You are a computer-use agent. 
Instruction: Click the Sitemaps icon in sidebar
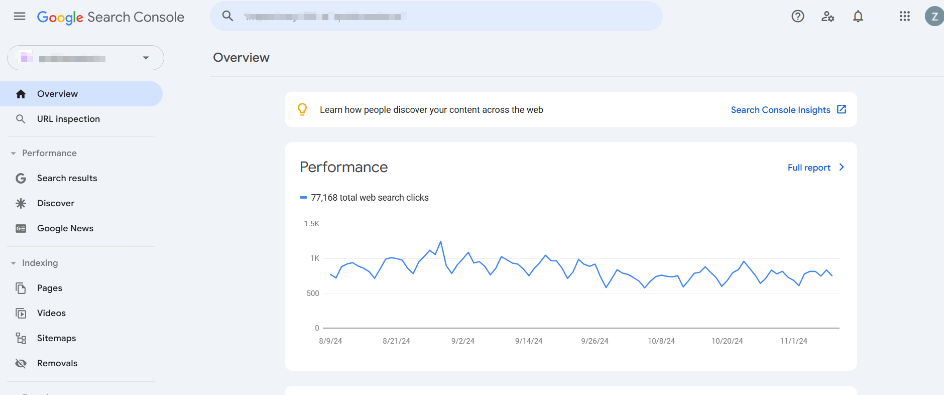(x=21, y=338)
